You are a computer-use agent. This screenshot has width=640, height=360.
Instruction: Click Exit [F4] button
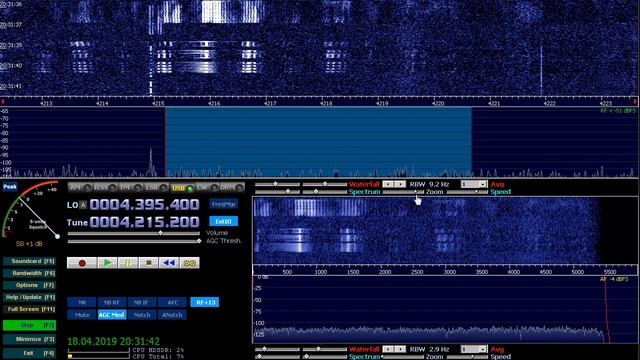coord(29,353)
